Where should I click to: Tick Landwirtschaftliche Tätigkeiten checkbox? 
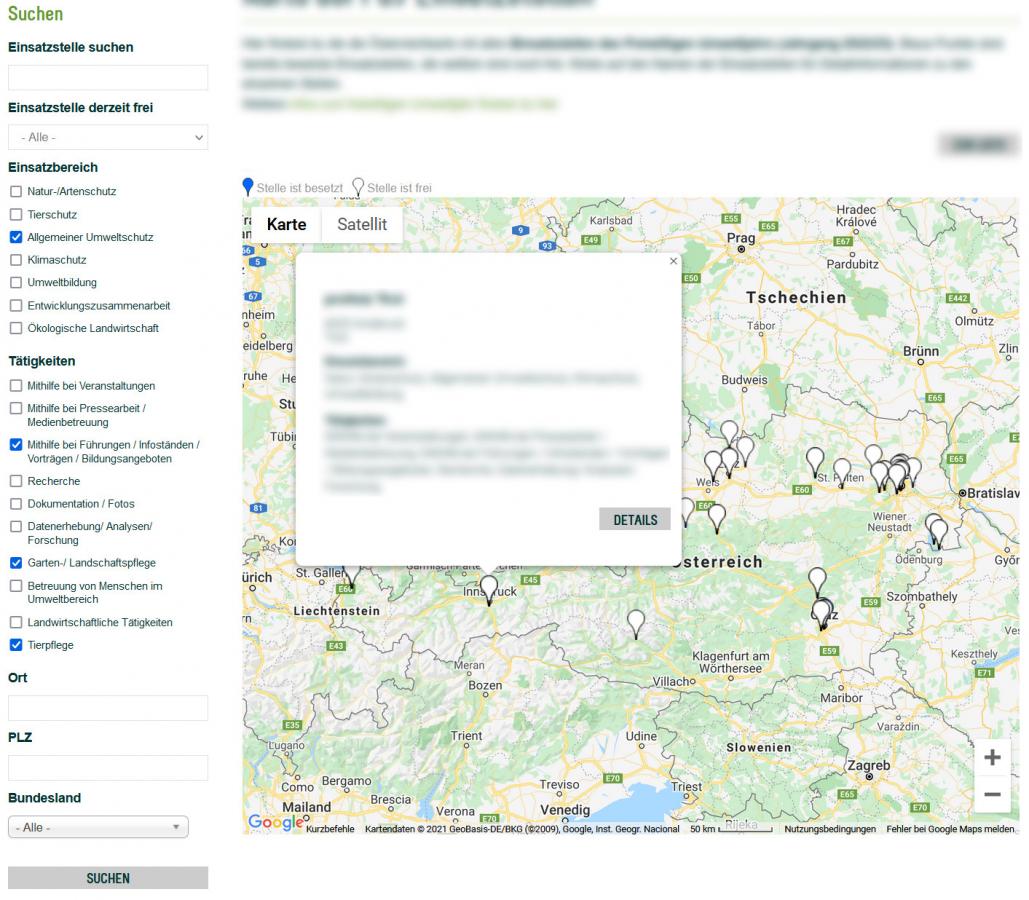[x=16, y=622]
